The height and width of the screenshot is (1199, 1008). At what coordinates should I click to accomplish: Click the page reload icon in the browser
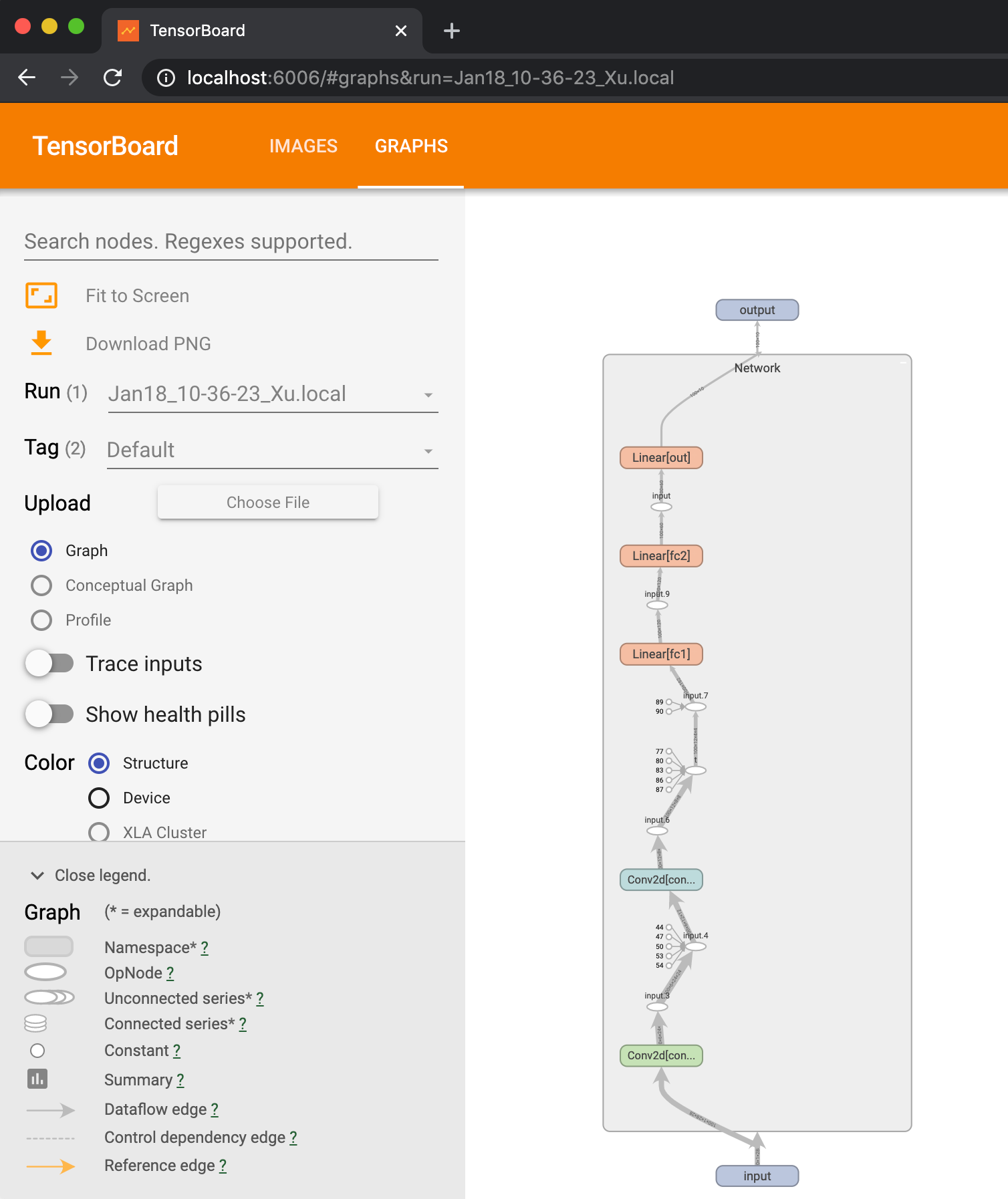(112, 78)
